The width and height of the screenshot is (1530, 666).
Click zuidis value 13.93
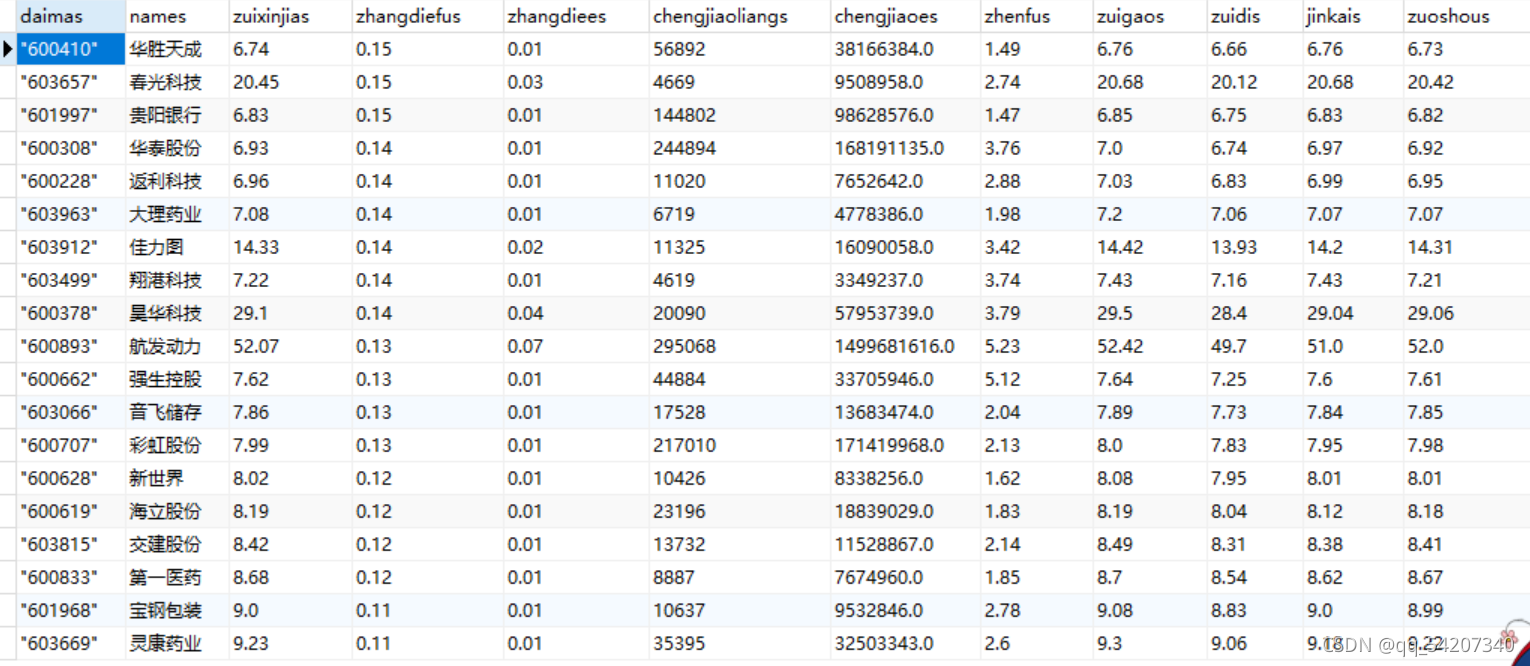[1254, 247]
